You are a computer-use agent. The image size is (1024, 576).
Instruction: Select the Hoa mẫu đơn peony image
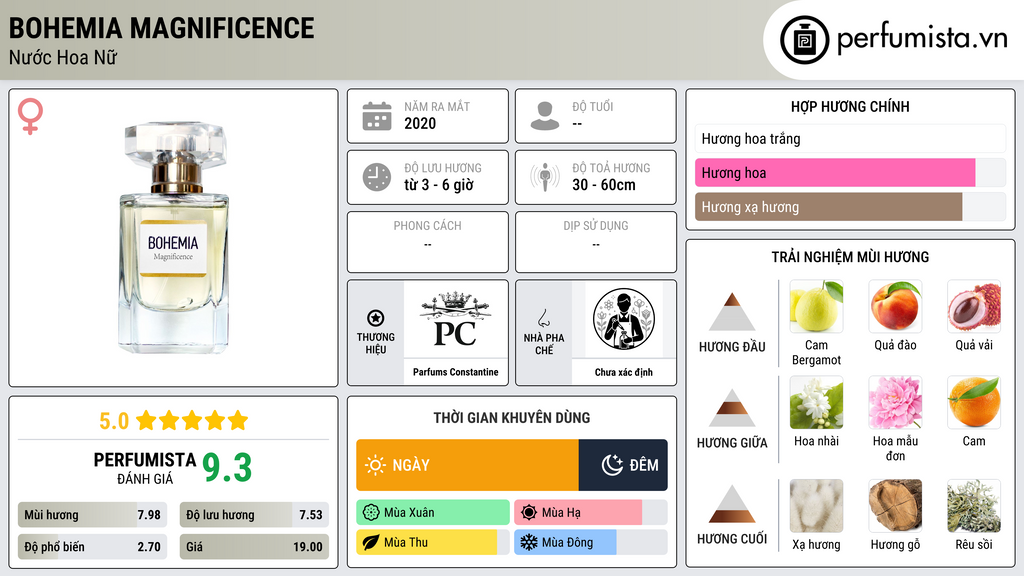point(895,402)
